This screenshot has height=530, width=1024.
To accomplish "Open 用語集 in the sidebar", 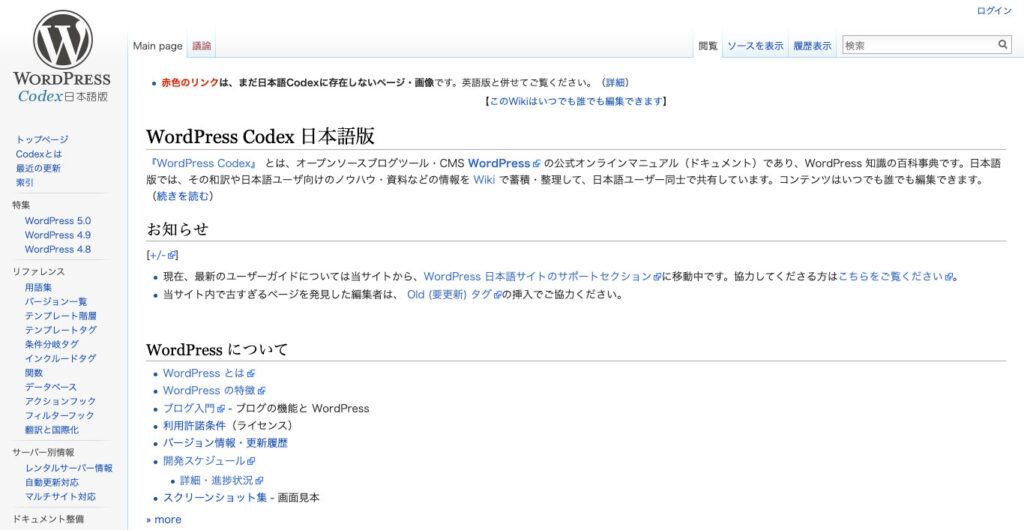I will 39,287.
